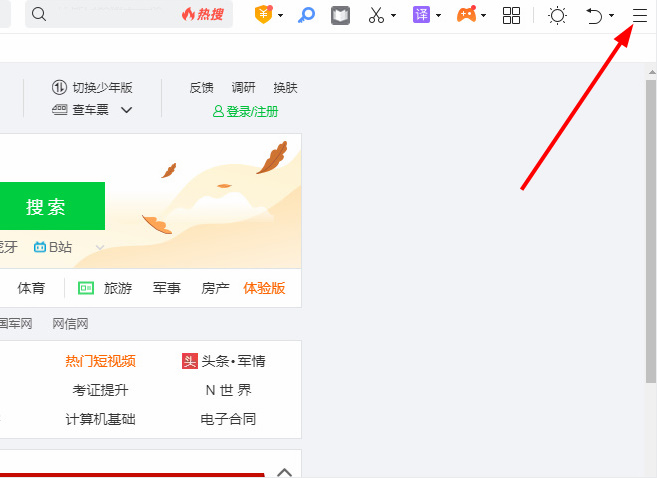The height and width of the screenshot is (478, 657).
Task: Toggle the day/night sun mode icon
Action: click(x=557, y=16)
